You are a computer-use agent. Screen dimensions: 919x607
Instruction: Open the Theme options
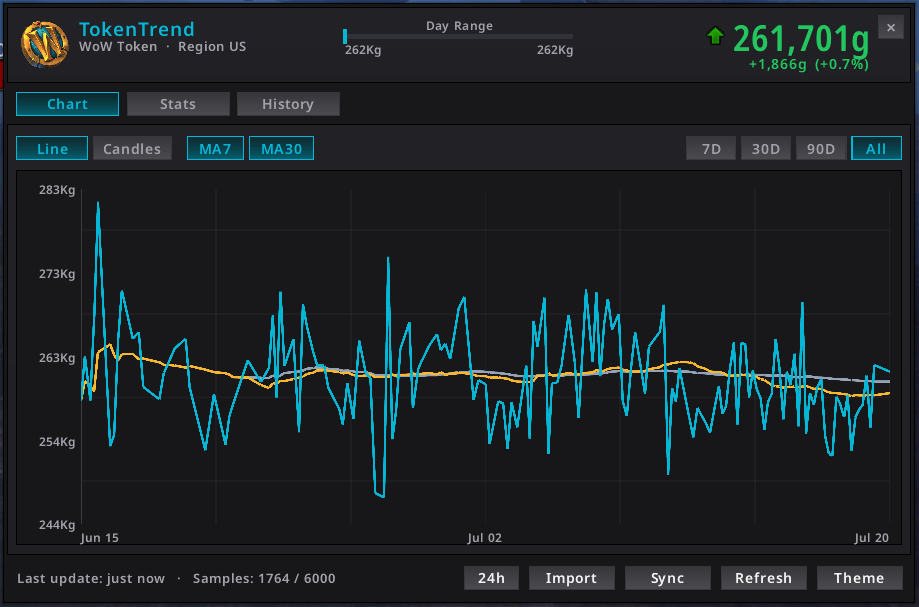coord(859,578)
